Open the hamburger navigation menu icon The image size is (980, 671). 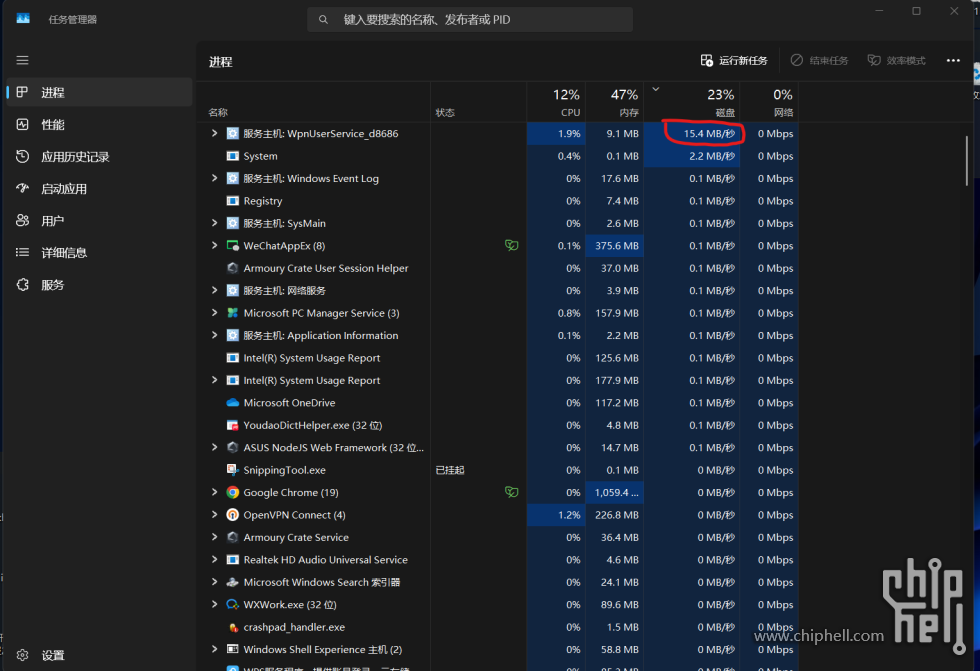point(22,60)
